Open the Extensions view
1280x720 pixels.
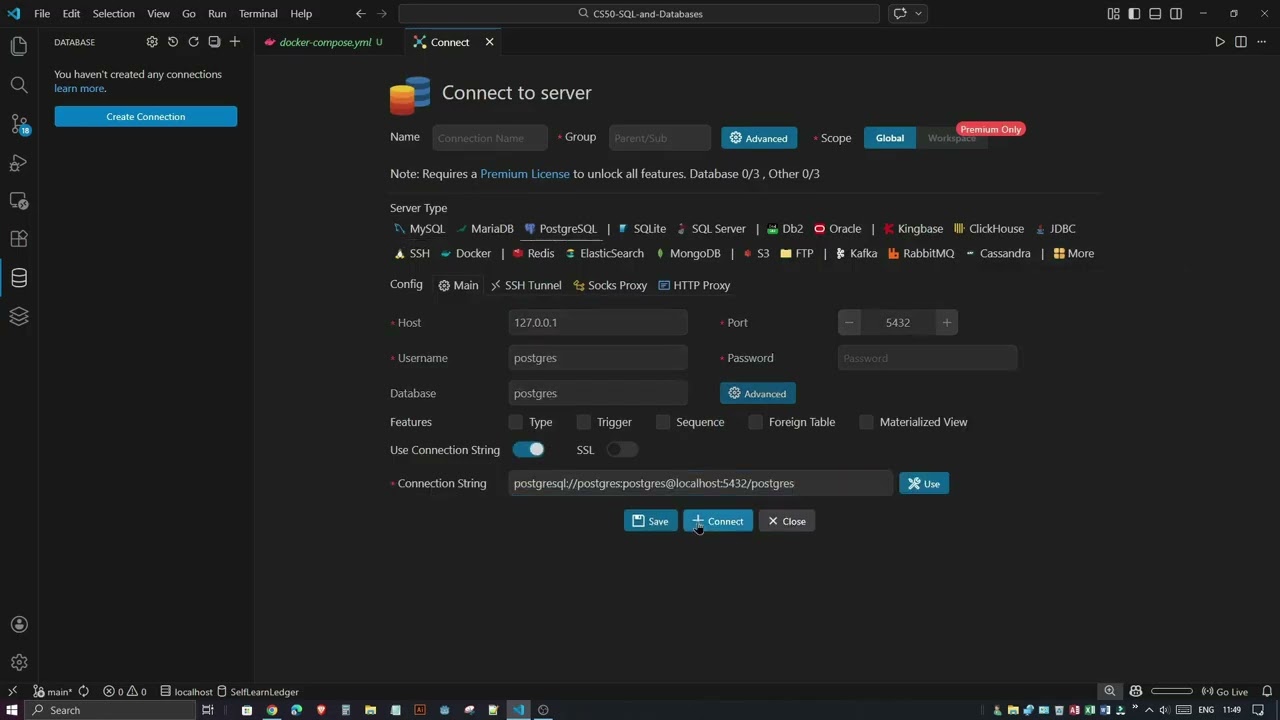[18, 239]
